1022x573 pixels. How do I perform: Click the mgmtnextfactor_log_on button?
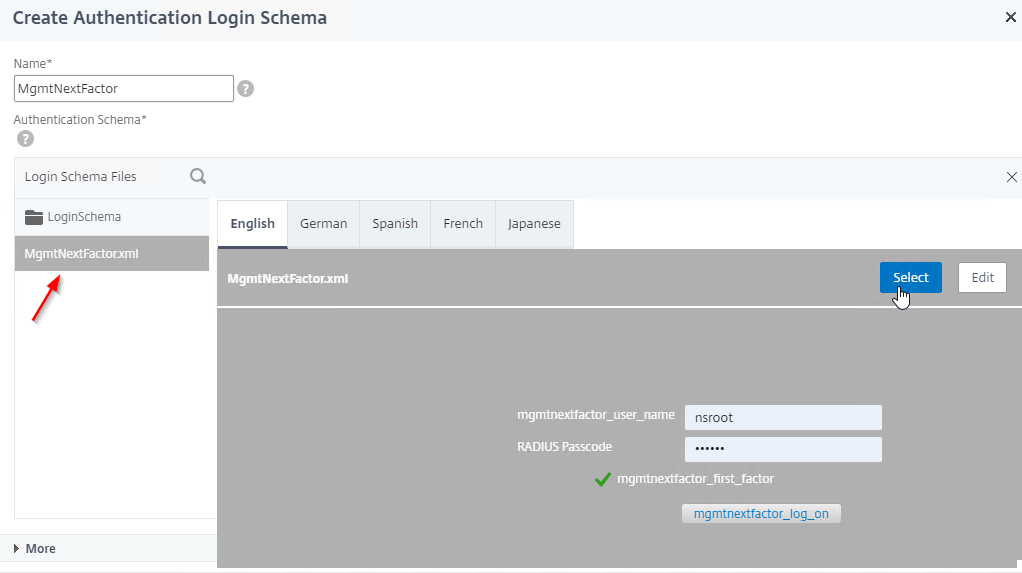click(761, 514)
